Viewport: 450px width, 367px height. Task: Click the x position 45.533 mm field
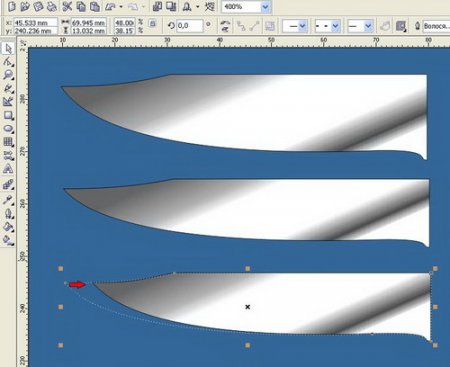[x=35, y=23]
